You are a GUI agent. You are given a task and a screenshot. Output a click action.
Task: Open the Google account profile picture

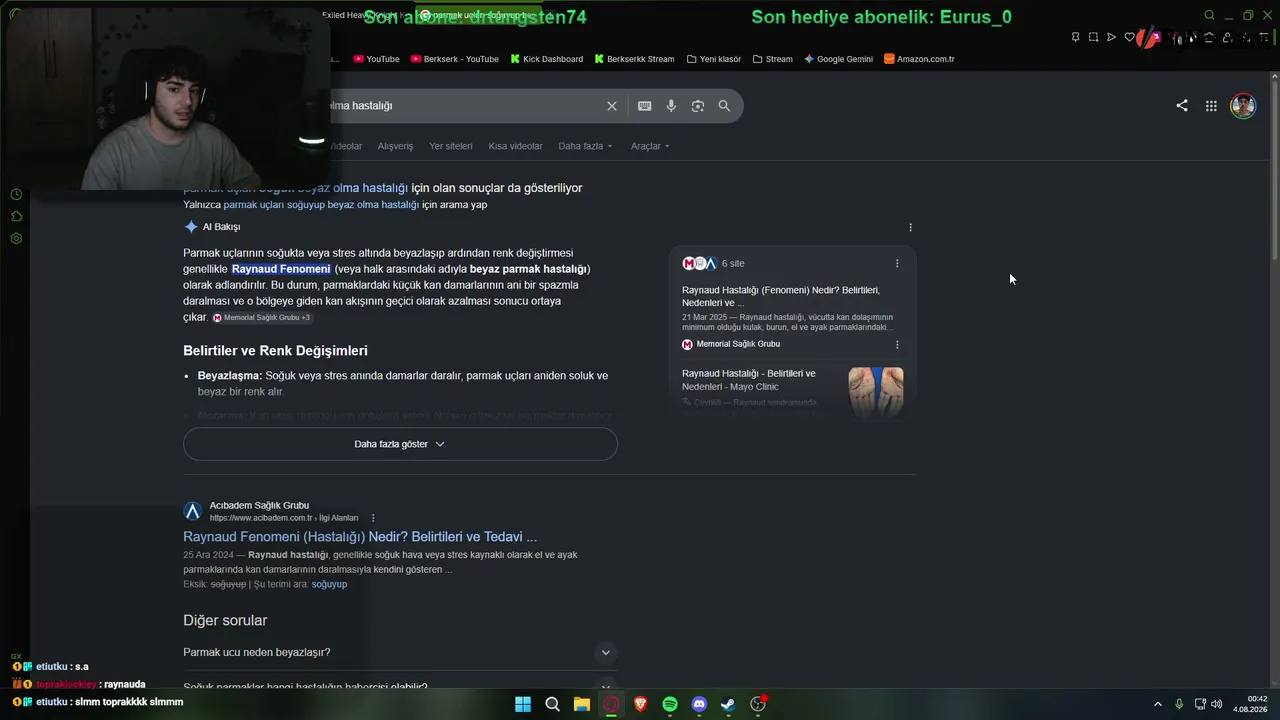tap(1243, 106)
